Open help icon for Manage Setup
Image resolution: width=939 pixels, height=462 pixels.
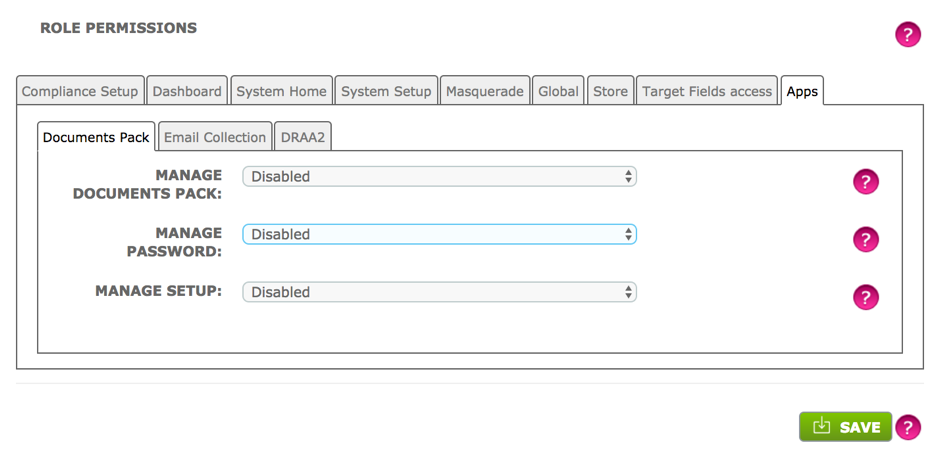[x=866, y=297]
